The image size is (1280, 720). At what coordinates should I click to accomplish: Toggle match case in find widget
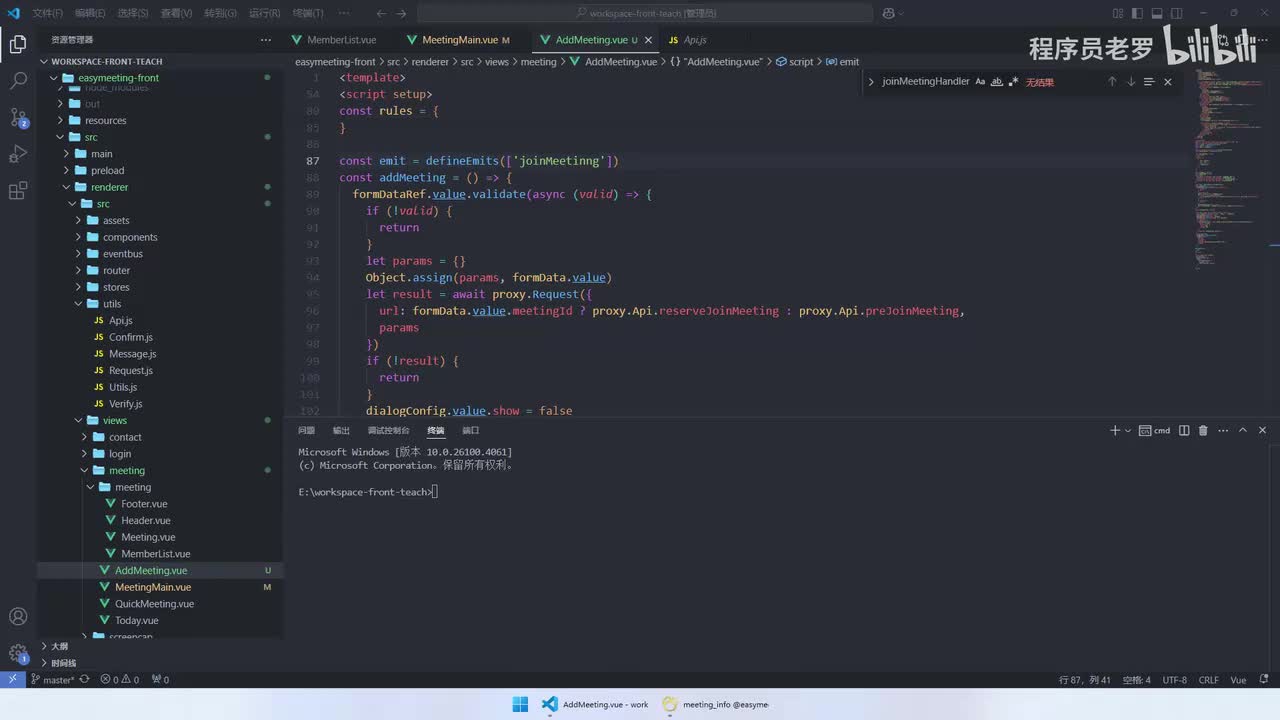[980, 82]
